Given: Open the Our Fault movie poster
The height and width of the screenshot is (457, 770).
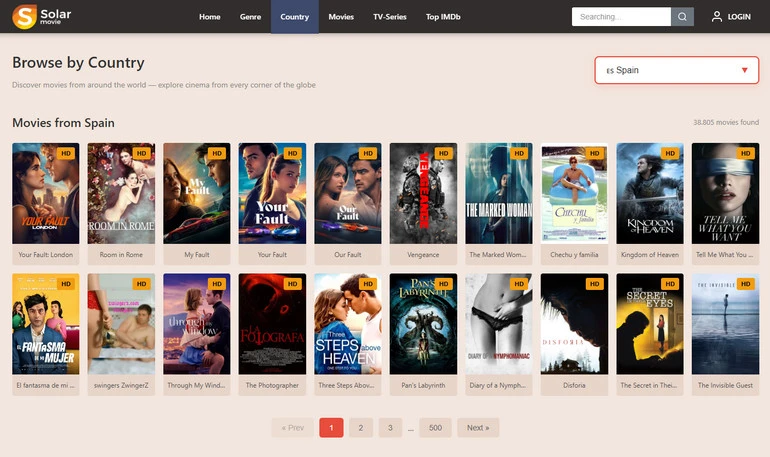Looking at the screenshot, I should pos(348,193).
